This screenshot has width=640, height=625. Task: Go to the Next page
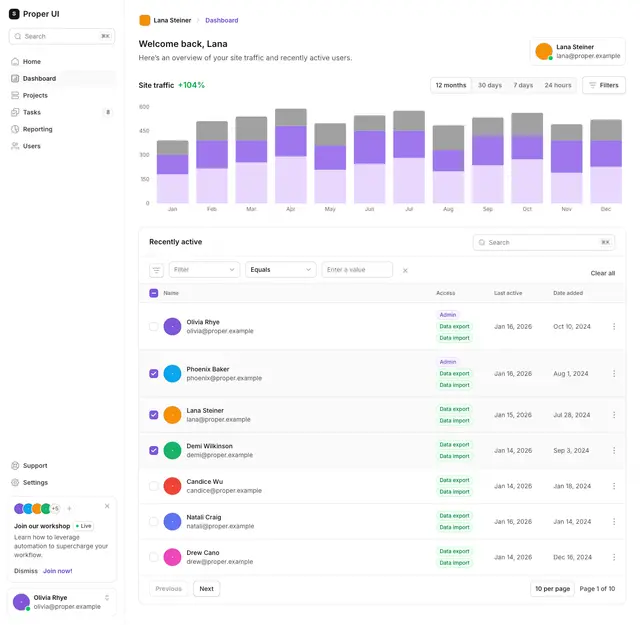coord(207,589)
